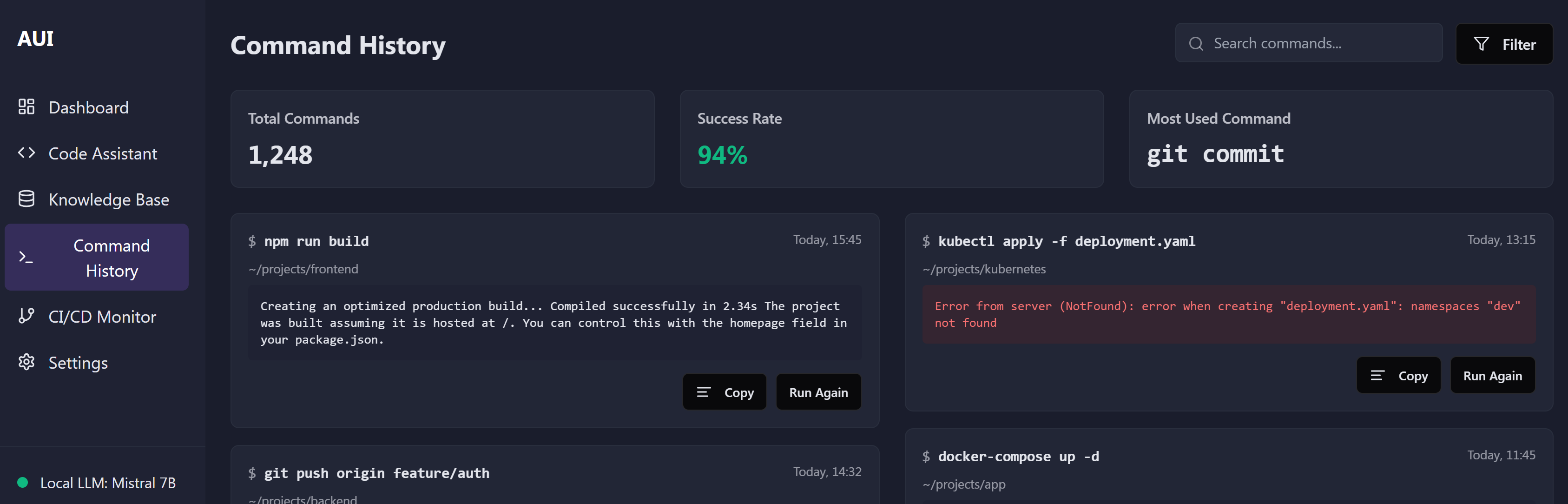
Task: Click the search magnifier icon
Action: coord(1195,44)
